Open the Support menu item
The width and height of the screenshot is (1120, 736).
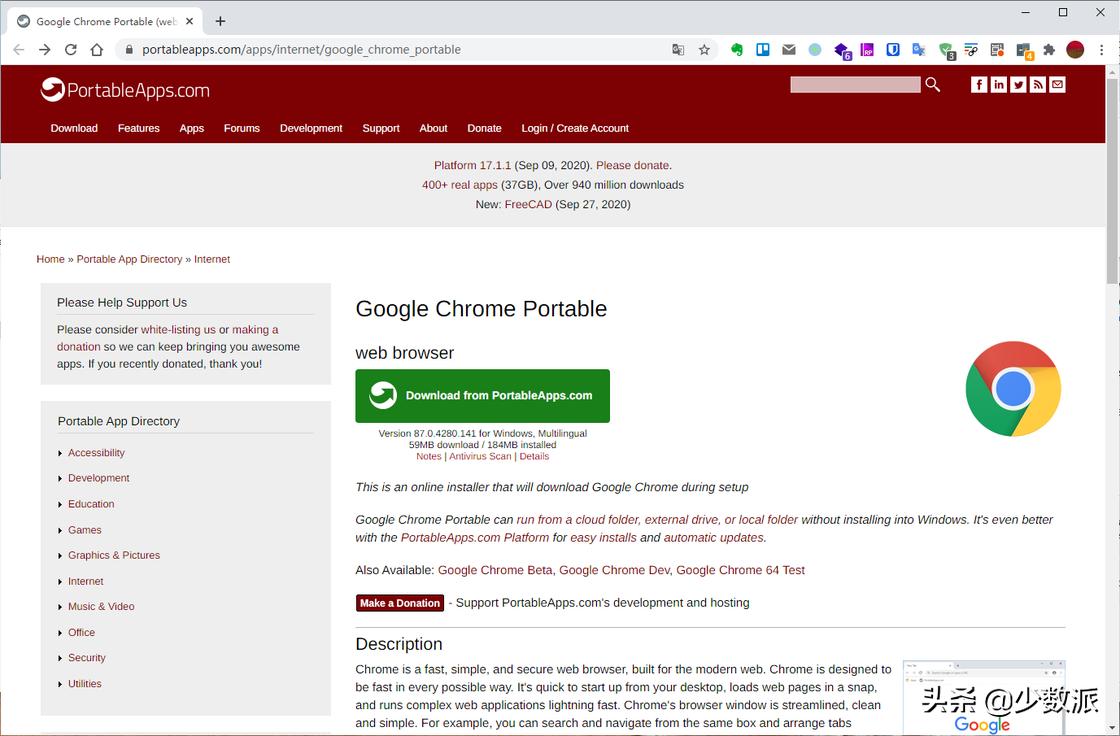point(381,128)
